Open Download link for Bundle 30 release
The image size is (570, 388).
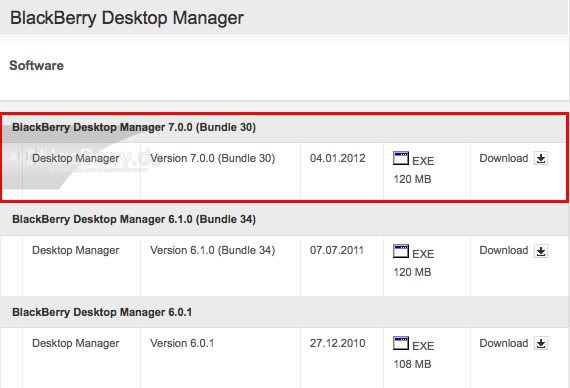(503, 158)
